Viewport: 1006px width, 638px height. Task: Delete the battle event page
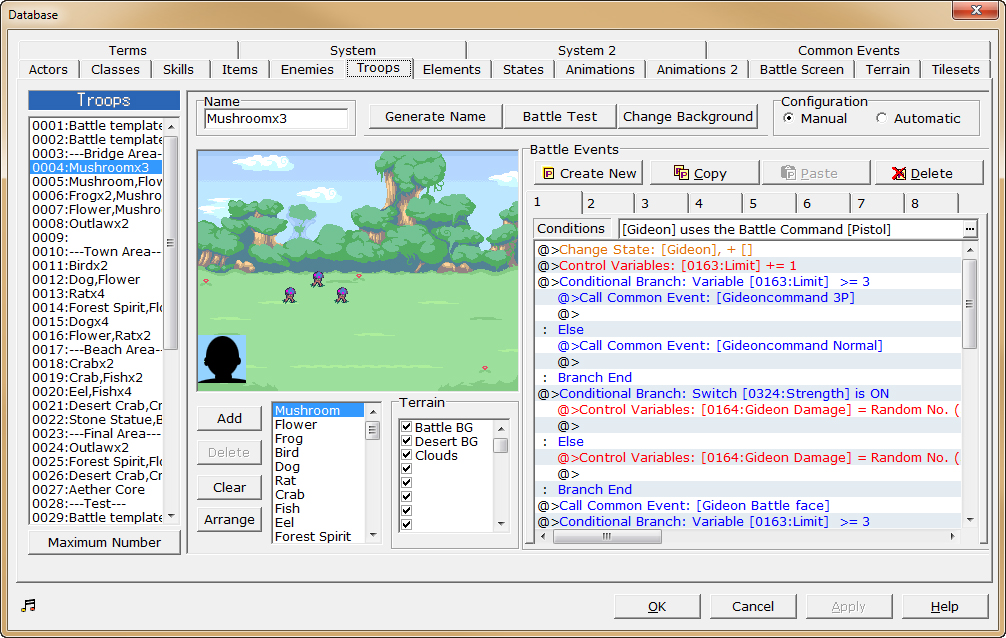(x=928, y=172)
